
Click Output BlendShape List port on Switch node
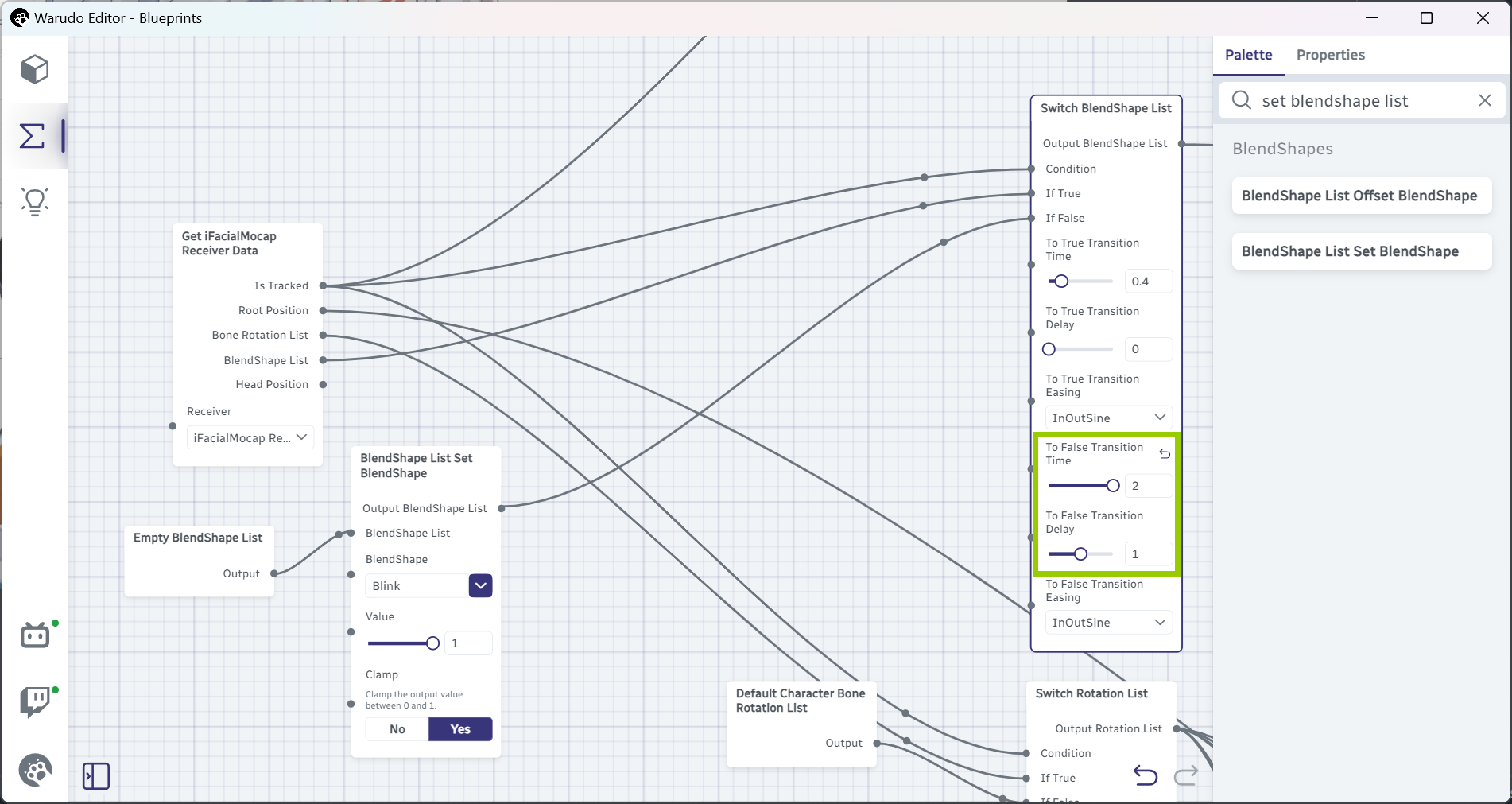[x=1182, y=144]
